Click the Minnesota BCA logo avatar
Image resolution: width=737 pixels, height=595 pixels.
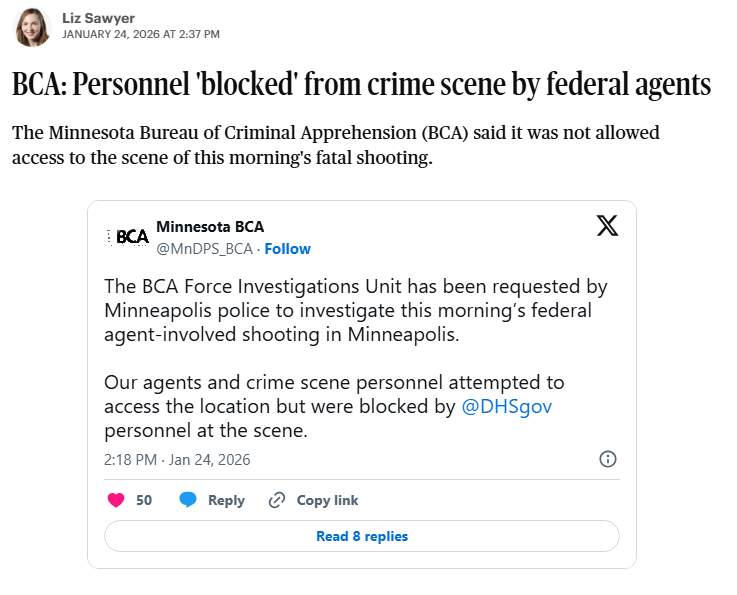coord(128,237)
